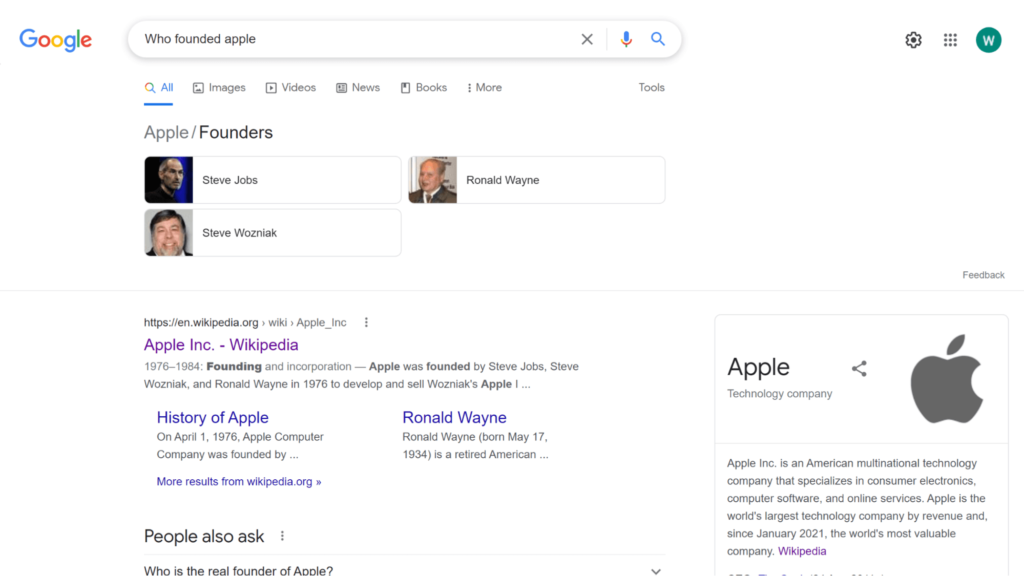Viewport: 1024px width, 576px height.
Task: Open the More search categories menu
Action: pyautogui.click(x=485, y=88)
